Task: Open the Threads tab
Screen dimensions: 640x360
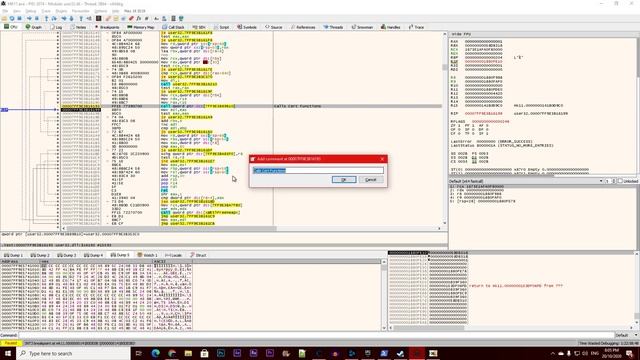Action: 333,27
